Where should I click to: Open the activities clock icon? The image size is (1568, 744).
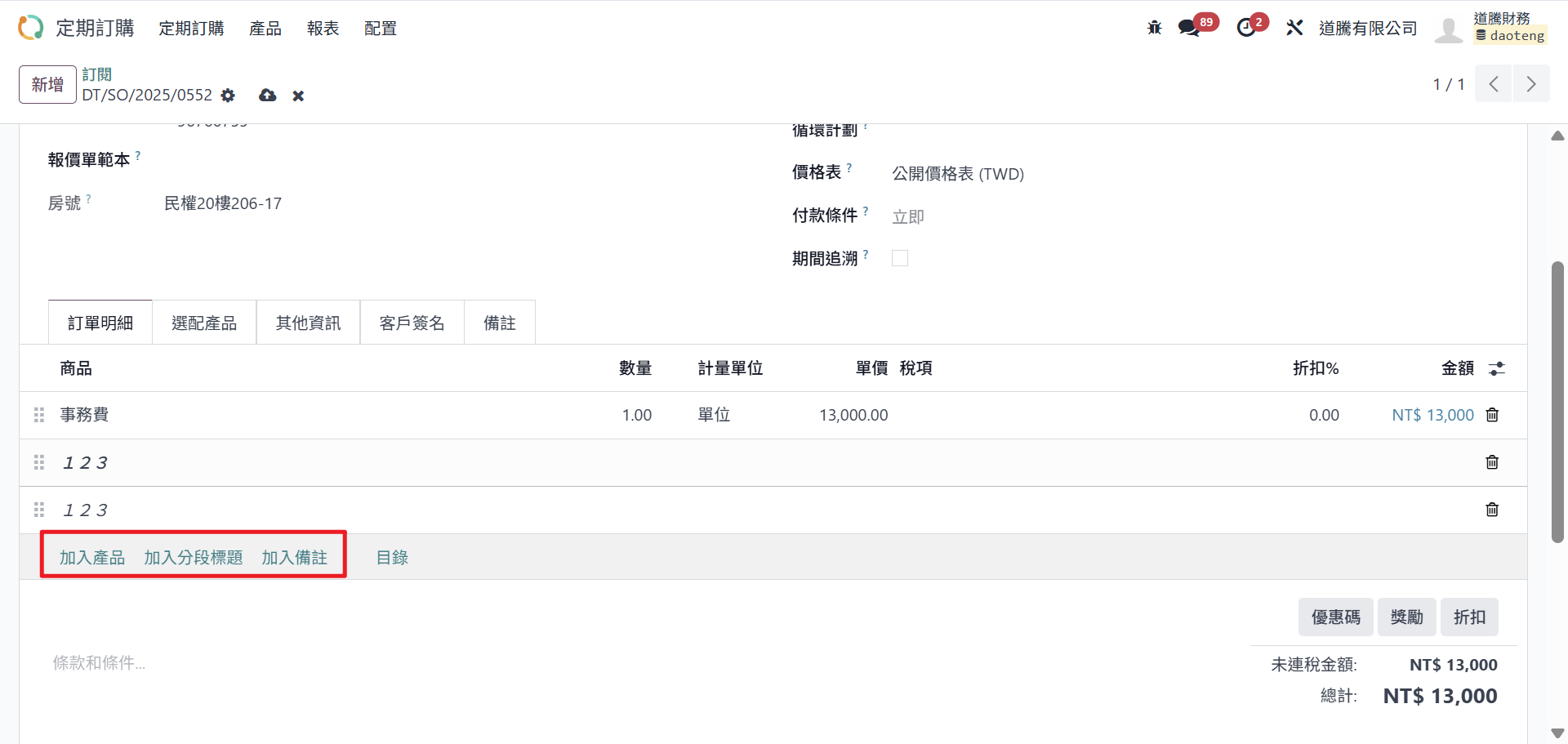coord(1246,28)
